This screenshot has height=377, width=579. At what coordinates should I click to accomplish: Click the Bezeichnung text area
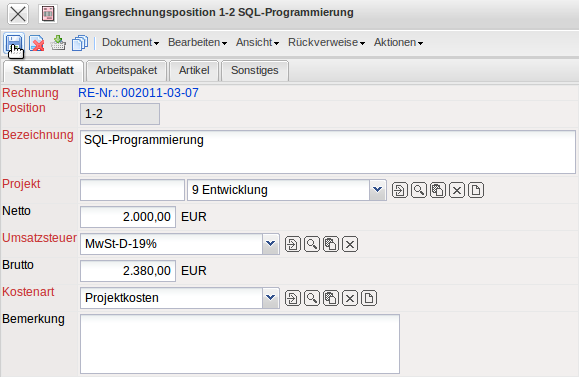click(328, 152)
